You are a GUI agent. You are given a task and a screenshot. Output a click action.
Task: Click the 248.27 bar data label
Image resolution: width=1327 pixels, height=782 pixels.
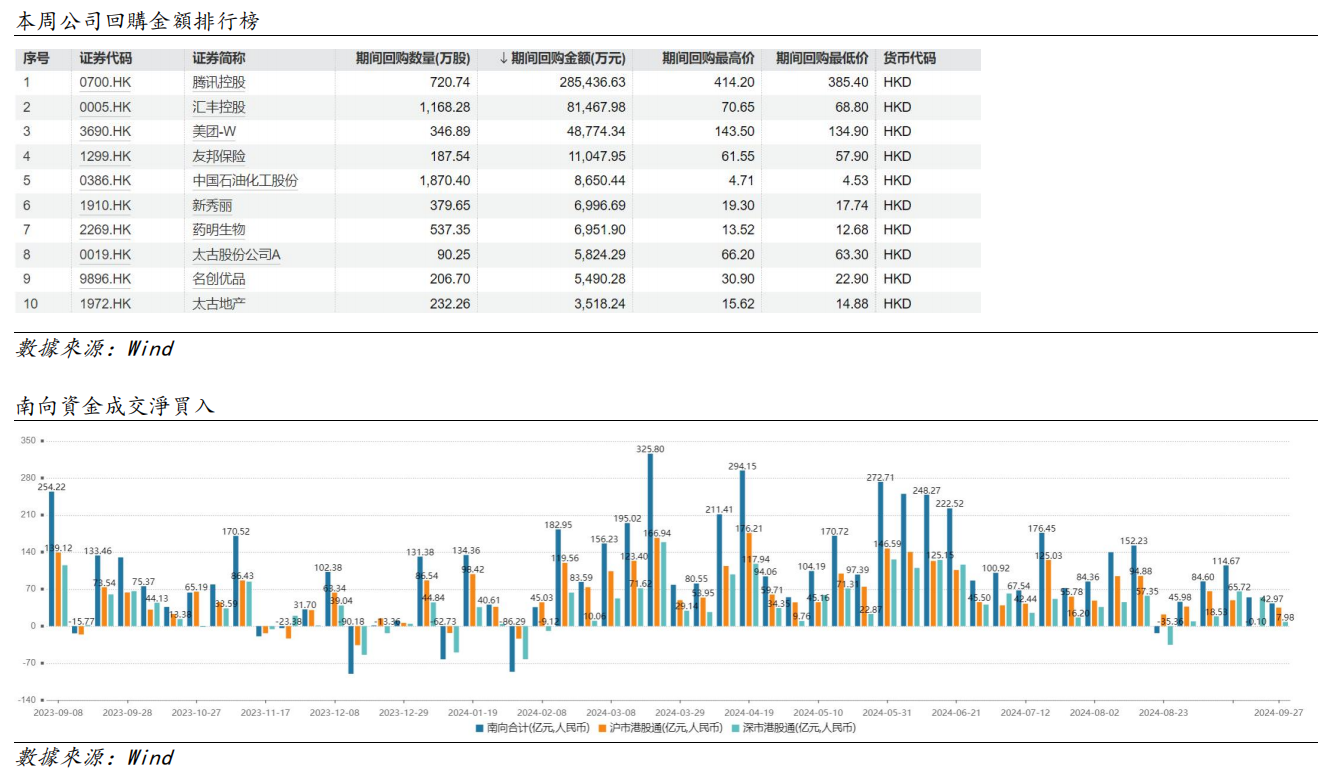point(927,490)
